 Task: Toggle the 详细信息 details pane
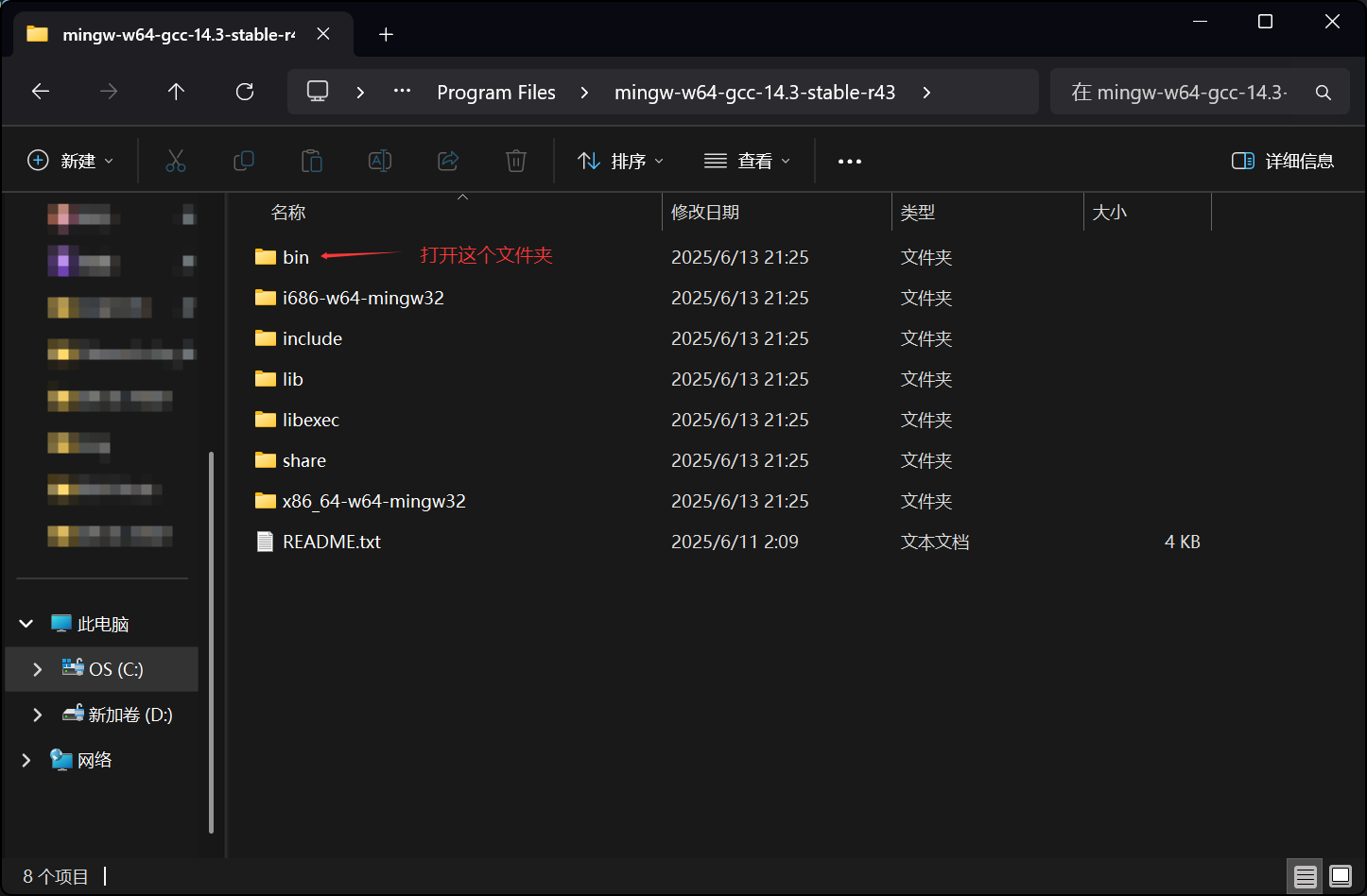click(x=1283, y=161)
